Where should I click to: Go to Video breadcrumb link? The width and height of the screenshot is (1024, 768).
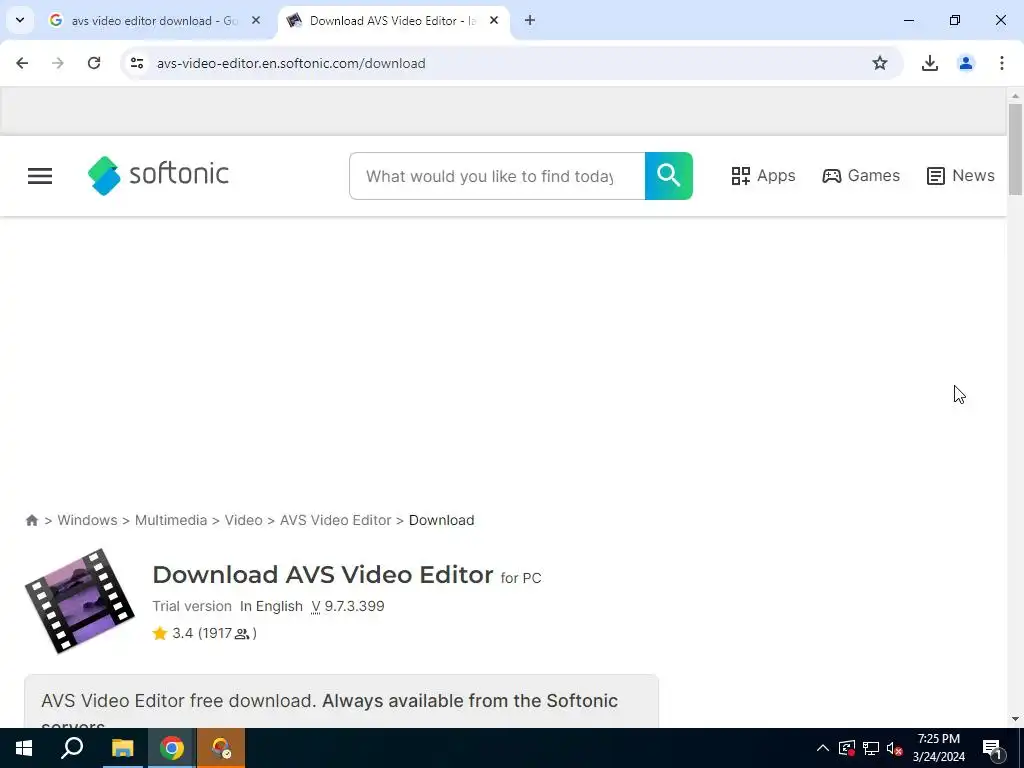click(x=244, y=520)
